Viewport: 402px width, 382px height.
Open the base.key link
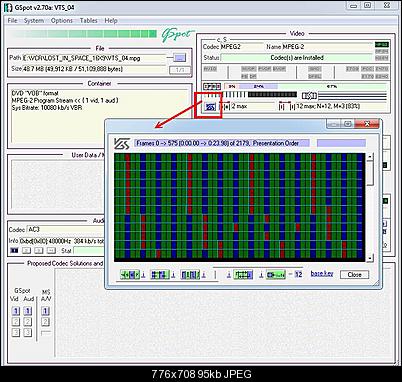(x=322, y=274)
